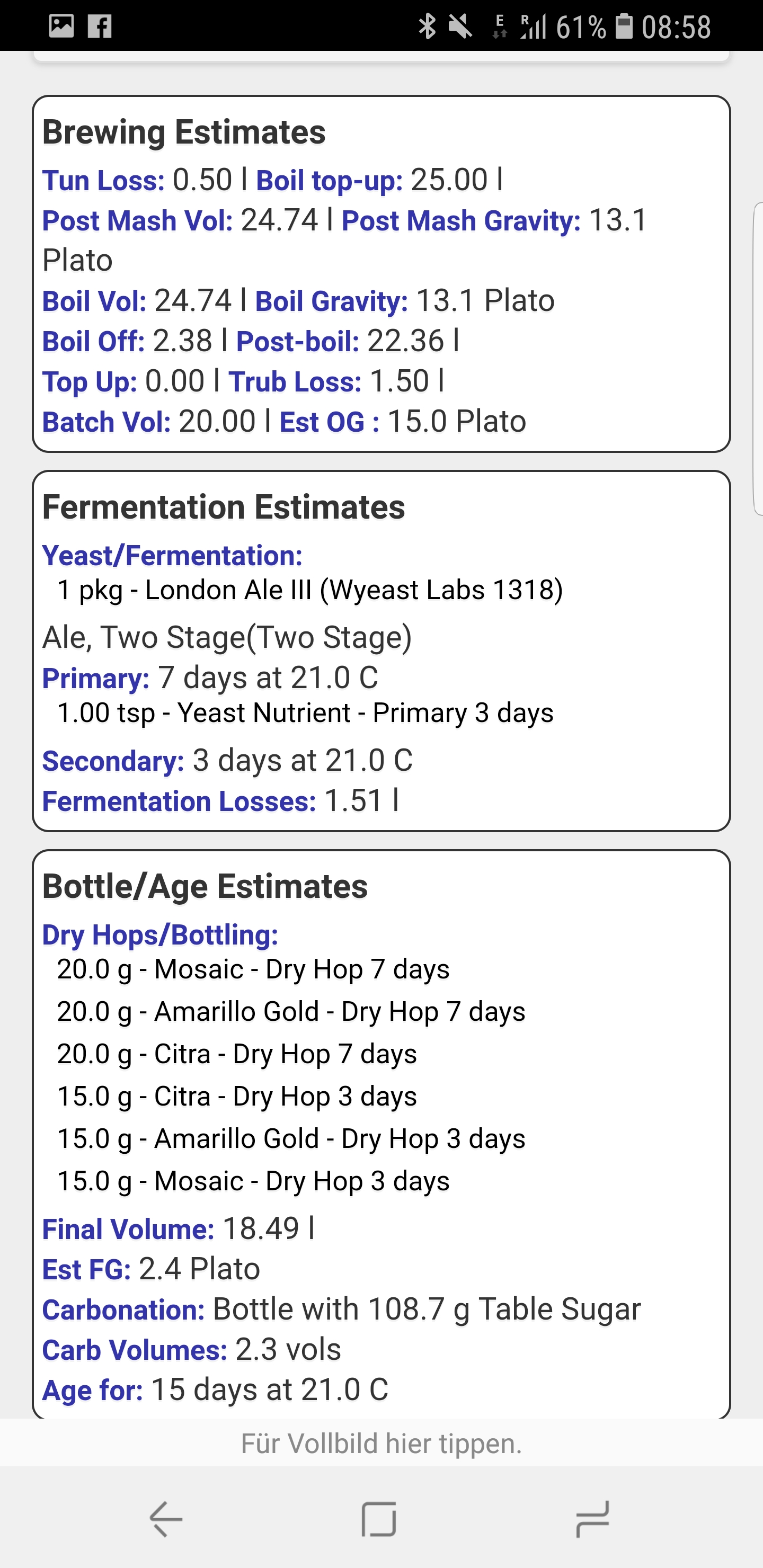Tap the Fermentation Estimates heading
This screenshot has width=763, height=1568.
(224, 507)
